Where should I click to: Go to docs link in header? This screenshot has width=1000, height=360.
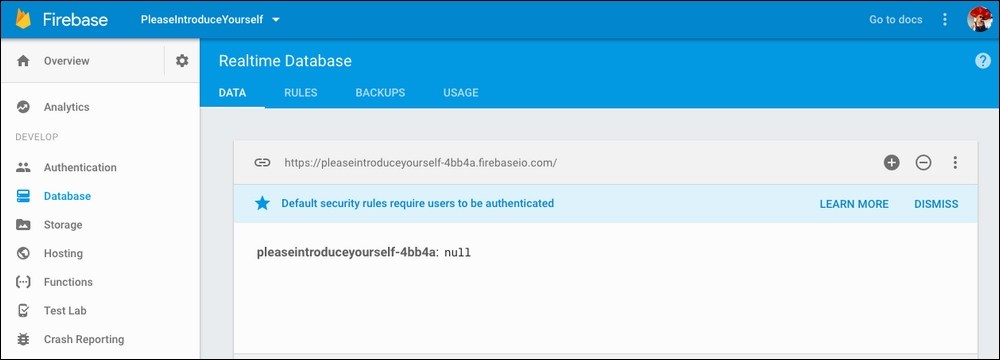point(895,19)
